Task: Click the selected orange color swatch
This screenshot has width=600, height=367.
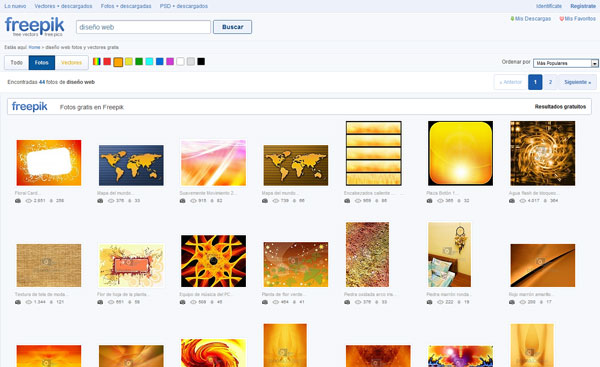Action: pyautogui.click(x=118, y=62)
